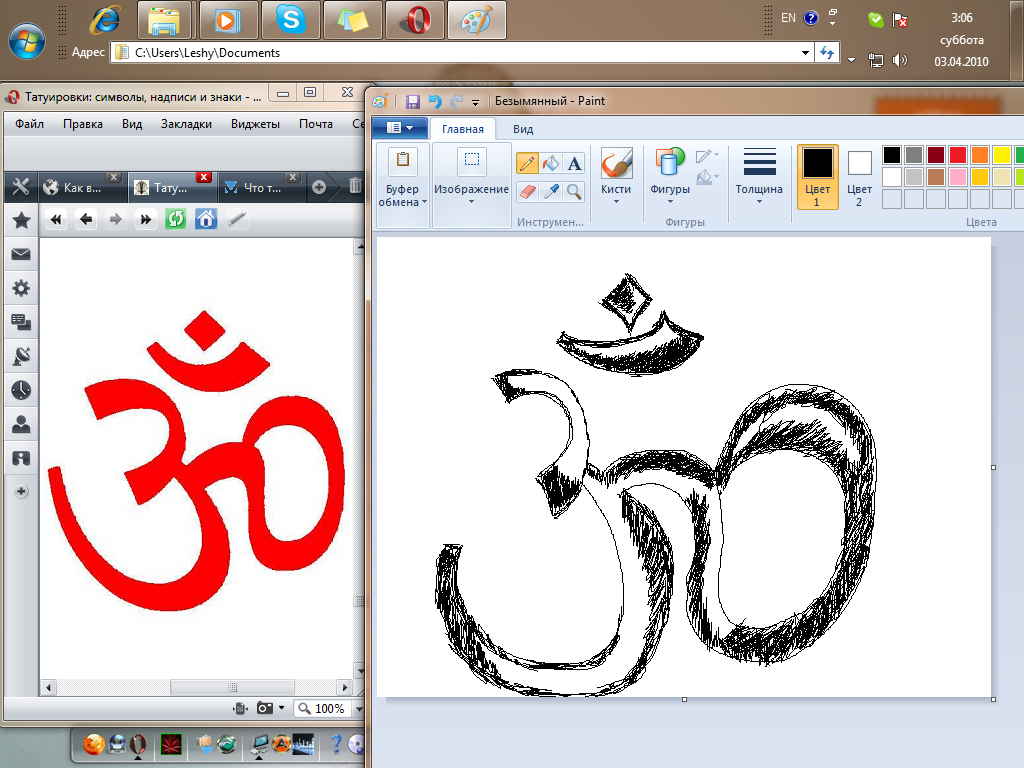Toggle Opera bookmarks star panel

pos(20,220)
